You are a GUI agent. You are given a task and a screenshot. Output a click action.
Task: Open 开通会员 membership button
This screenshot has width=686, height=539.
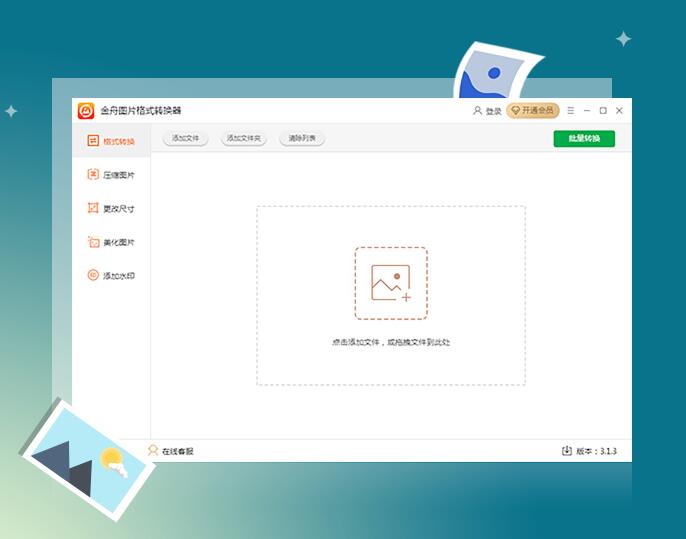tap(533, 110)
